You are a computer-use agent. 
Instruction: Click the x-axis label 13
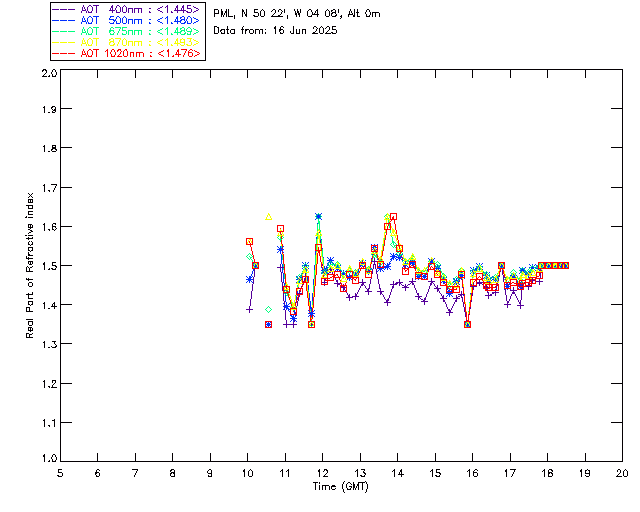click(360, 473)
